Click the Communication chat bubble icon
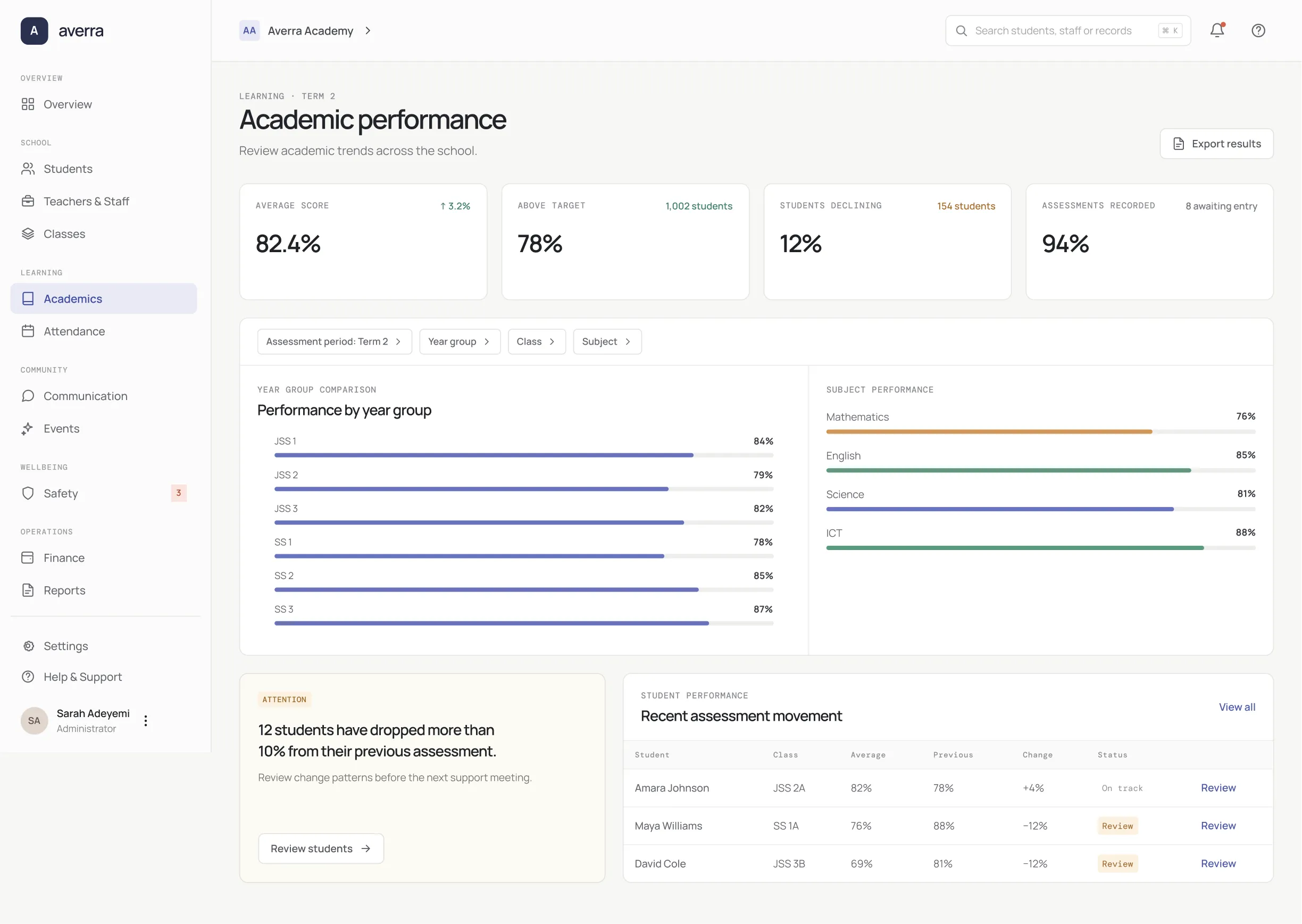1302x924 pixels. click(x=28, y=396)
